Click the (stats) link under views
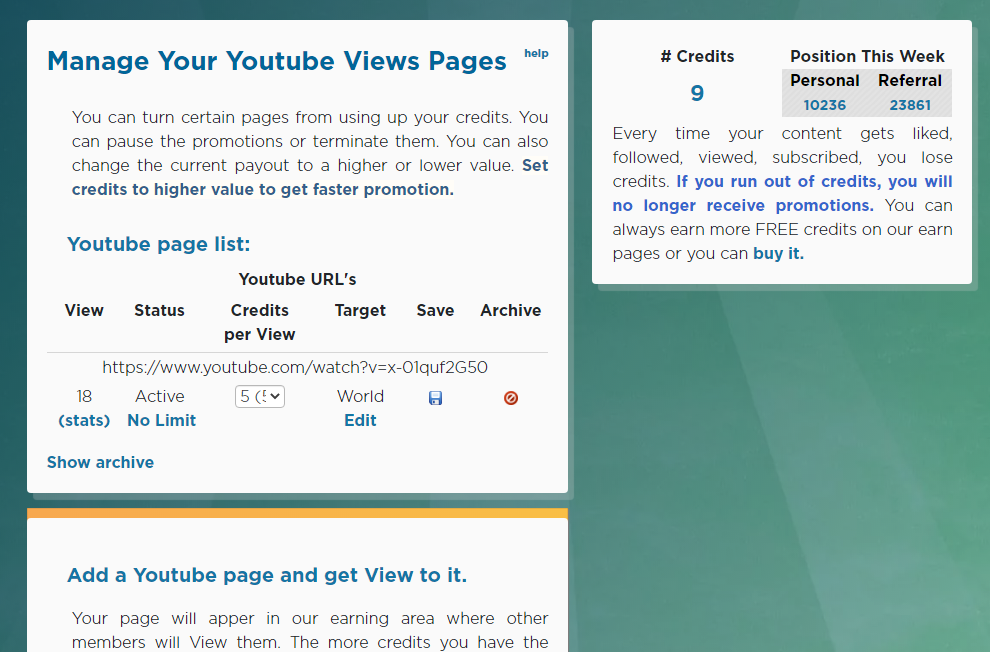990x652 pixels. pyautogui.click(x=84, y=421)
